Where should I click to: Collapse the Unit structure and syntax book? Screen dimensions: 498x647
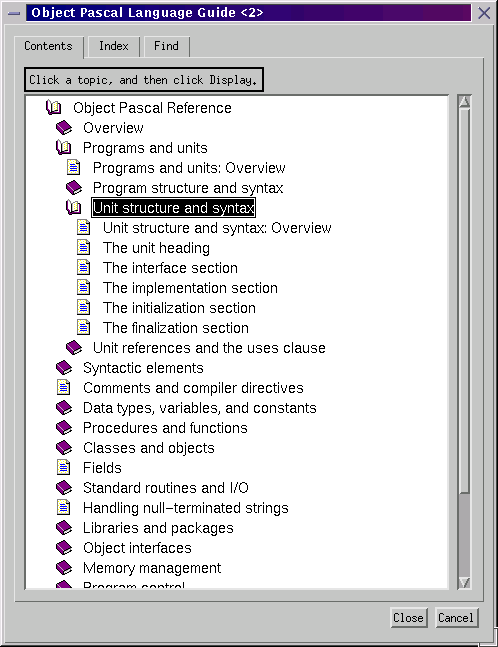tap(74, 207)
